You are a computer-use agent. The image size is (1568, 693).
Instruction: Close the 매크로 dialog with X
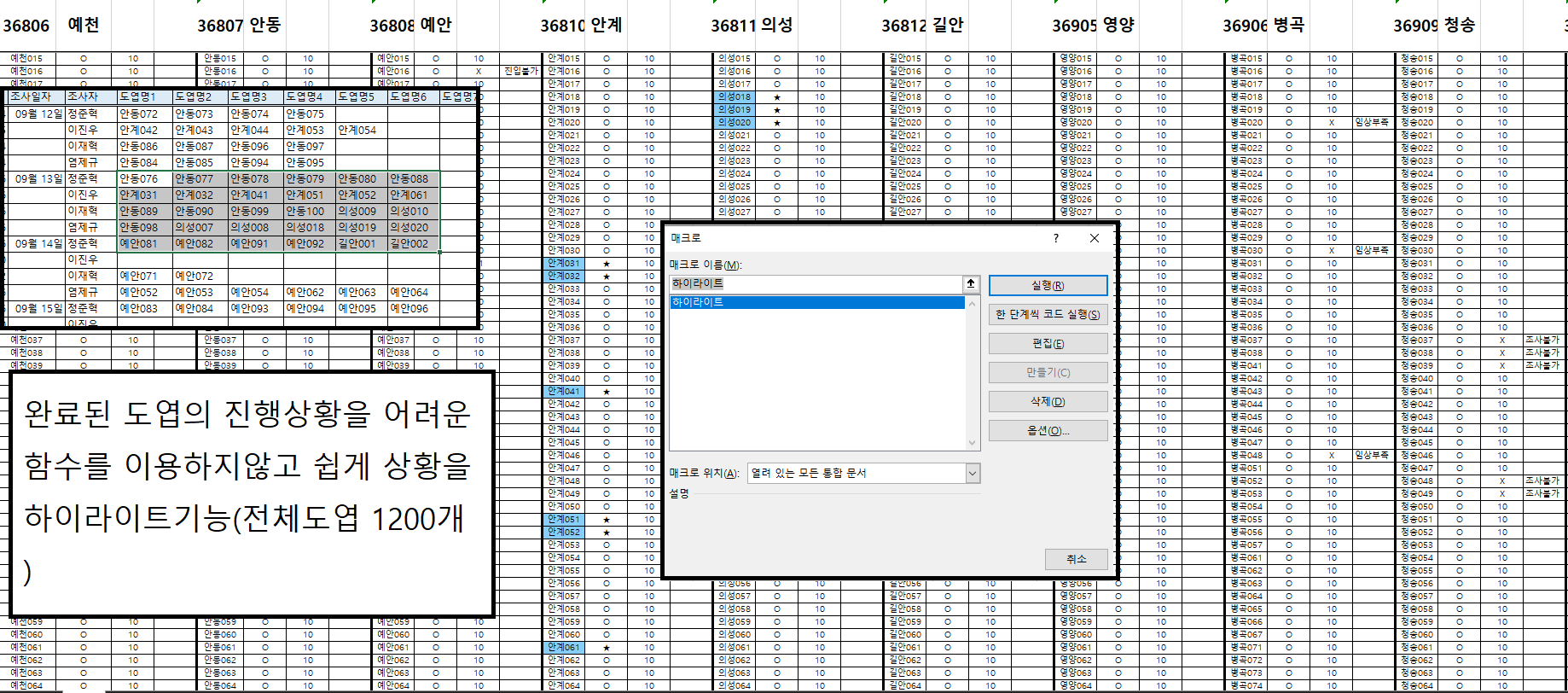[1095, 238]
